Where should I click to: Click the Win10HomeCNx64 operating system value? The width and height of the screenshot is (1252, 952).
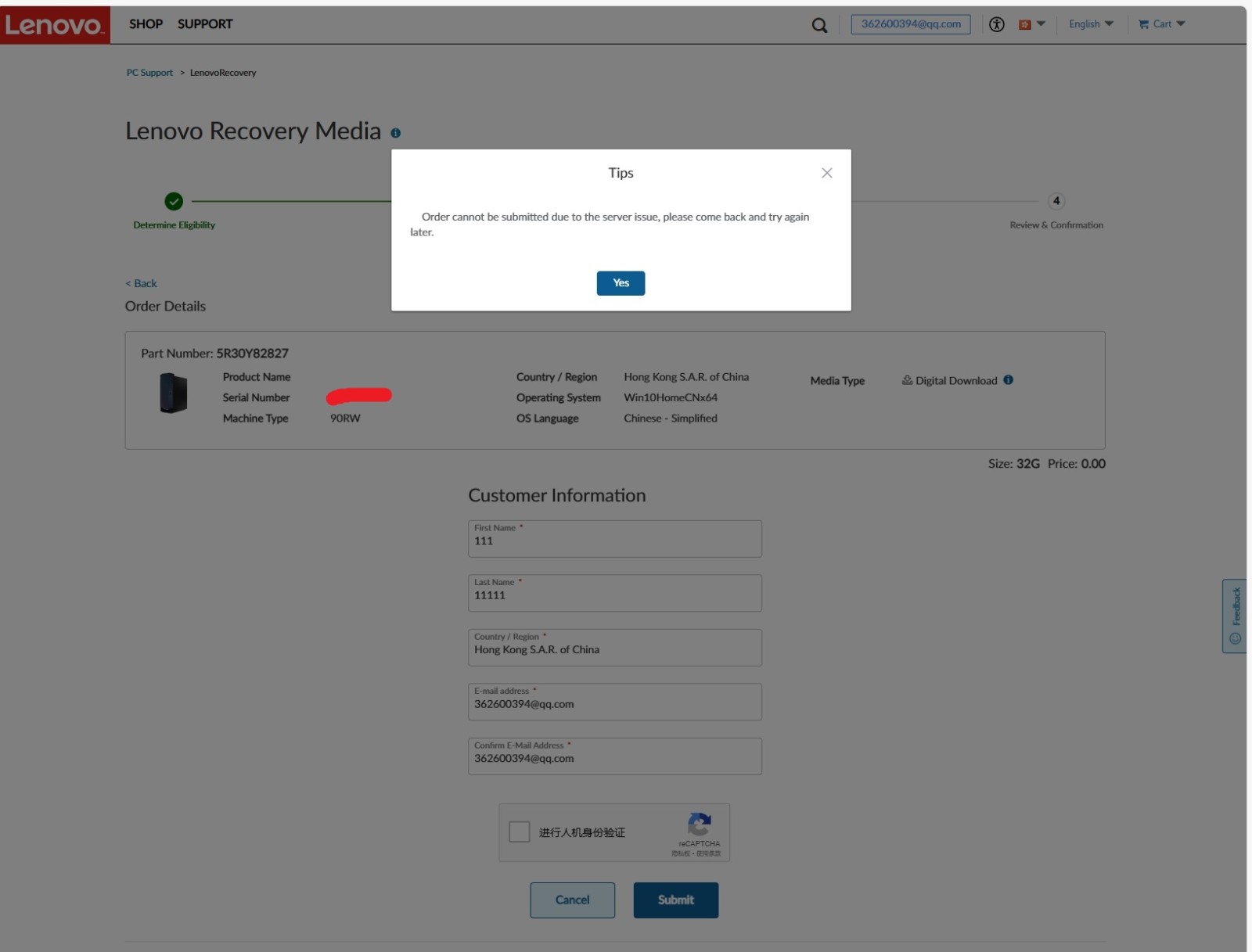671,397
